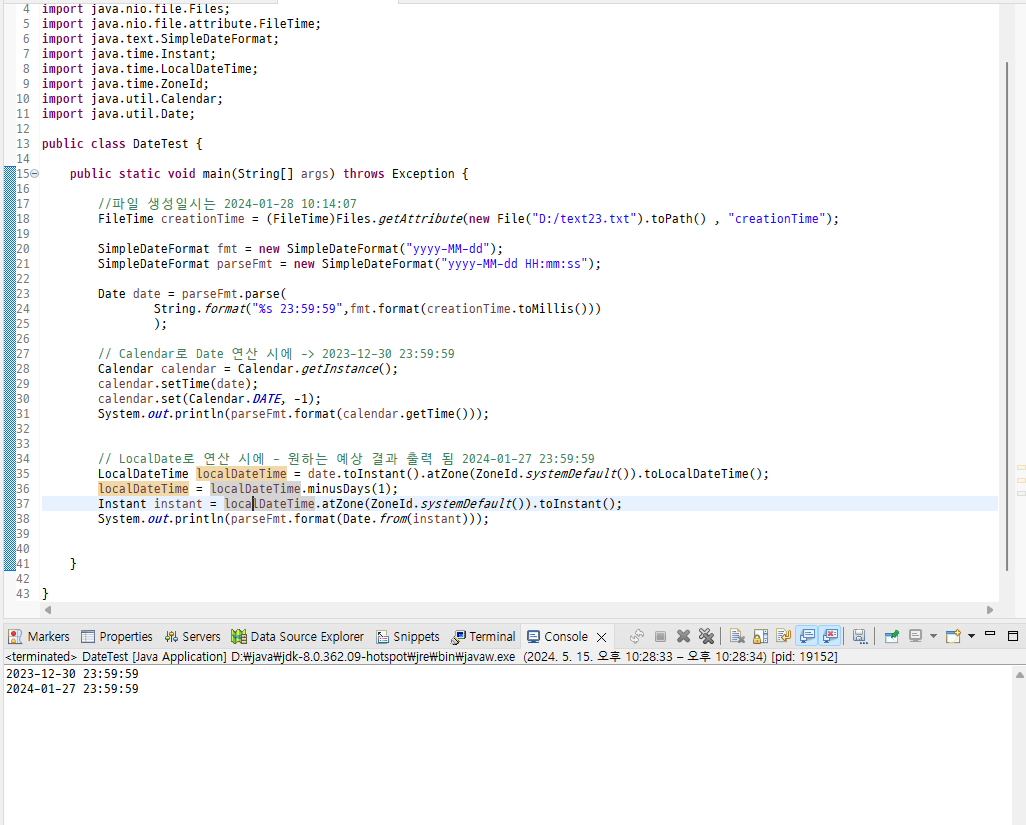Clear the Console output
This screenshot has height=825, width=1026.
click(x=737, y=636)
